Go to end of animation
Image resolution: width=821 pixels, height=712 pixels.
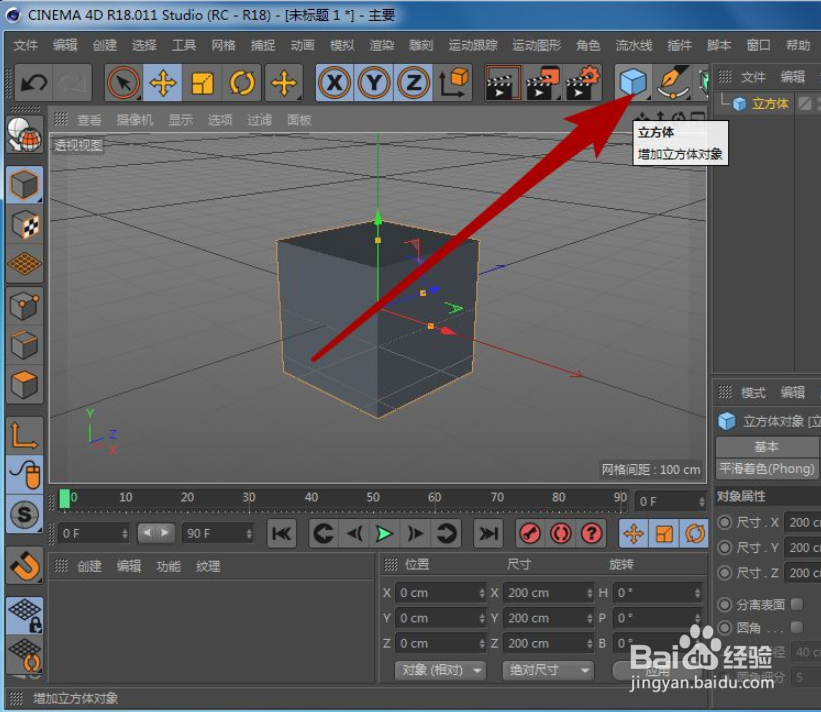(x=489, y=534)
